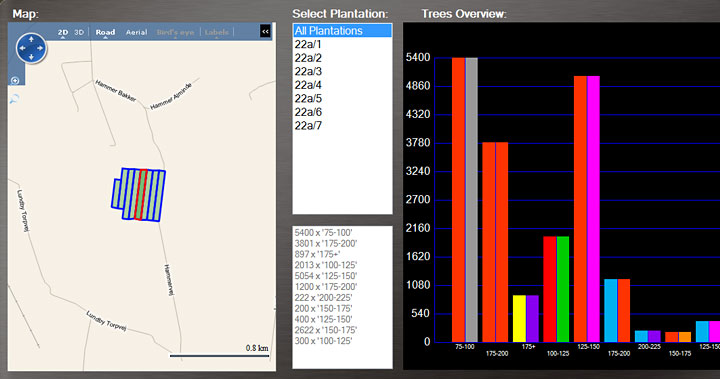
Task: Select the Road map style
Action: click(x=105, y=32)
